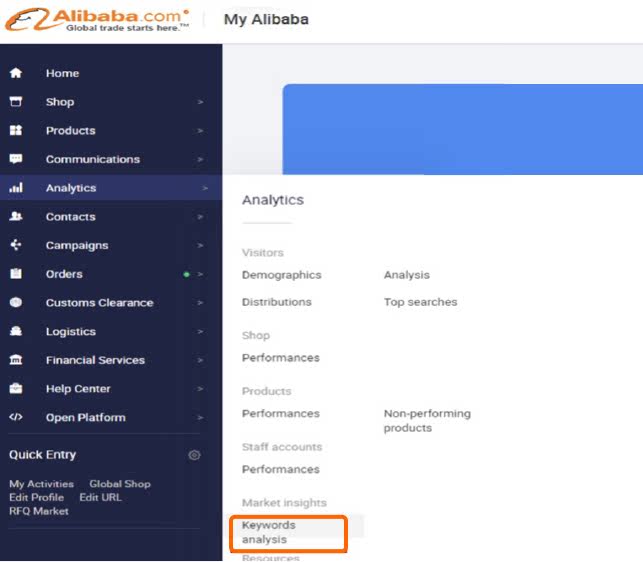Click the Help Center briefcase icon
This screenshot has height=562, width=643.
[x=16, y=388]
